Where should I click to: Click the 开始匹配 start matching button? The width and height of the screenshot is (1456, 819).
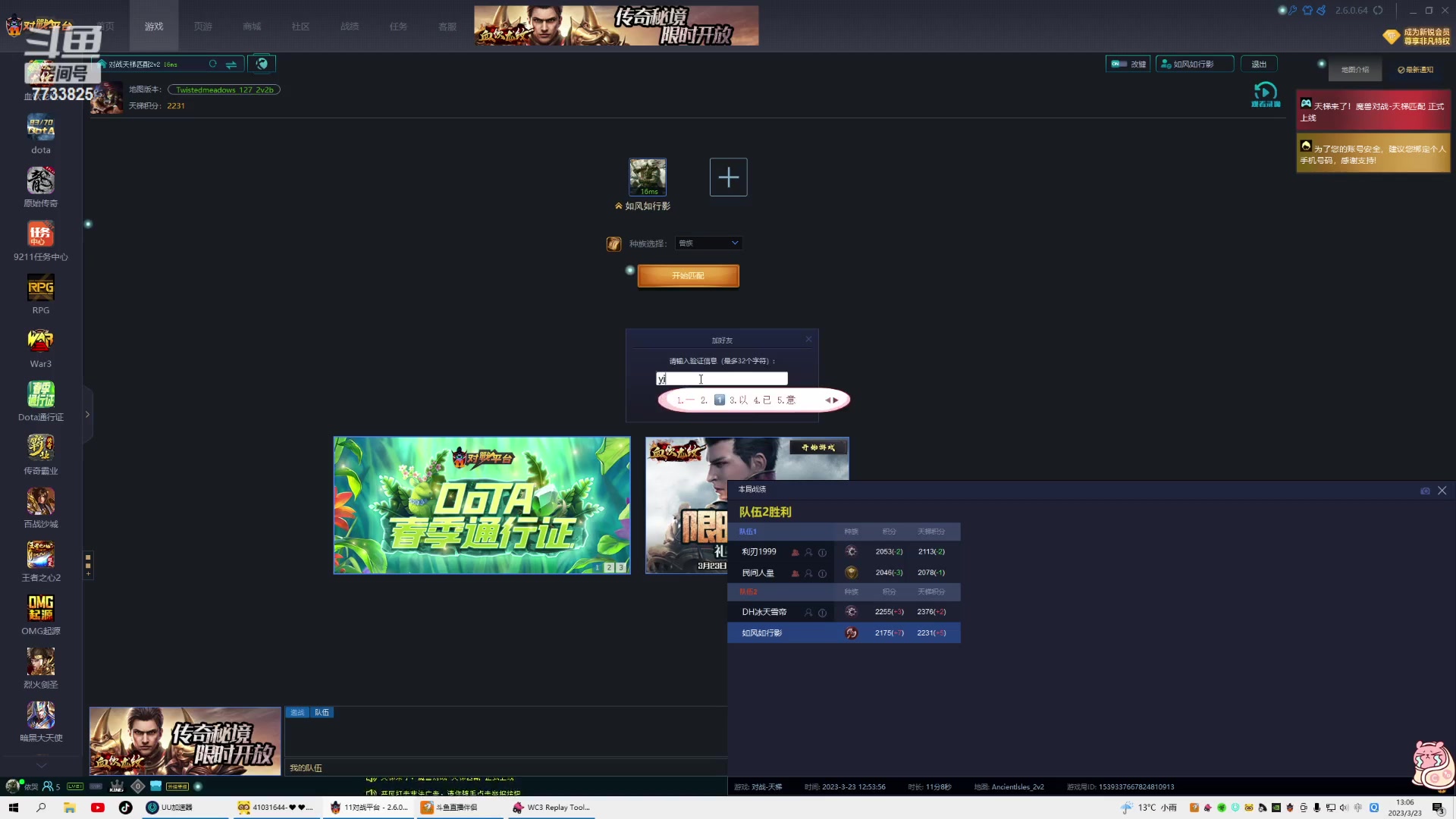tap(688, 276)
